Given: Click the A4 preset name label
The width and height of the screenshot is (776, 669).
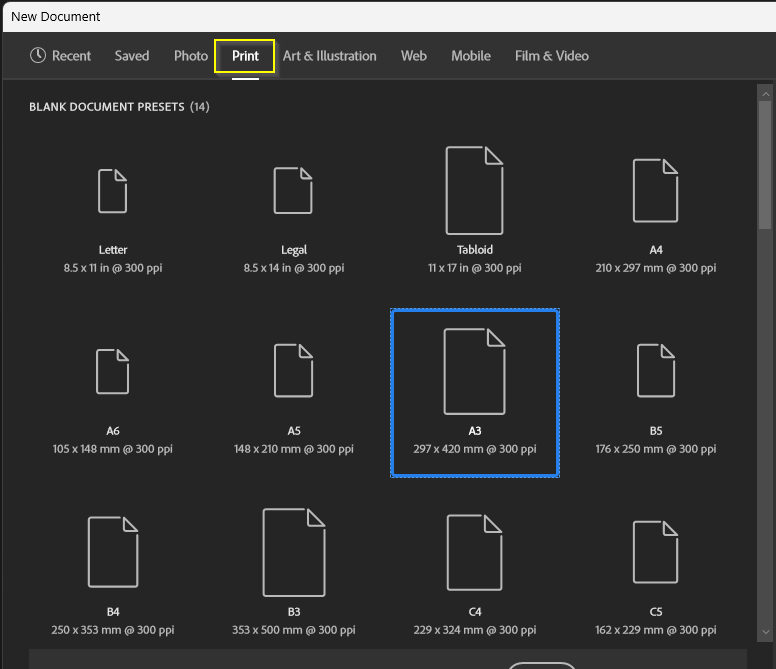Looking at the screenshot, I should 656,250.
